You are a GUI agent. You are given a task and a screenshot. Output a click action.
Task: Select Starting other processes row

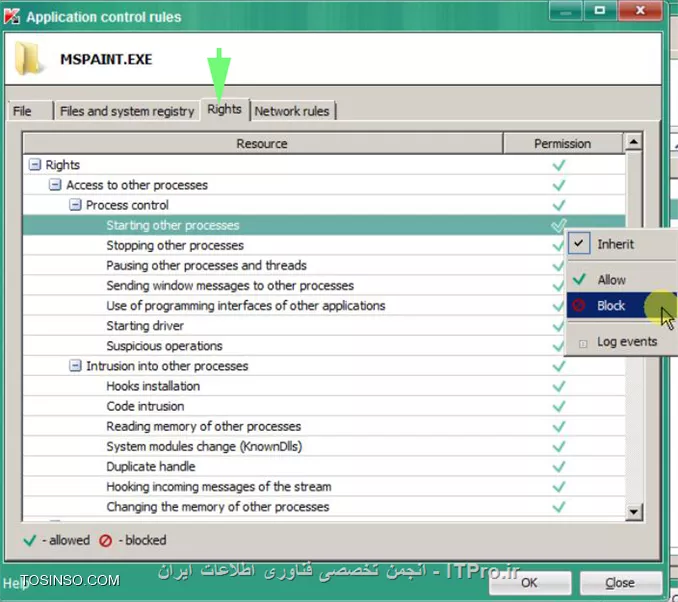(324, 225)
